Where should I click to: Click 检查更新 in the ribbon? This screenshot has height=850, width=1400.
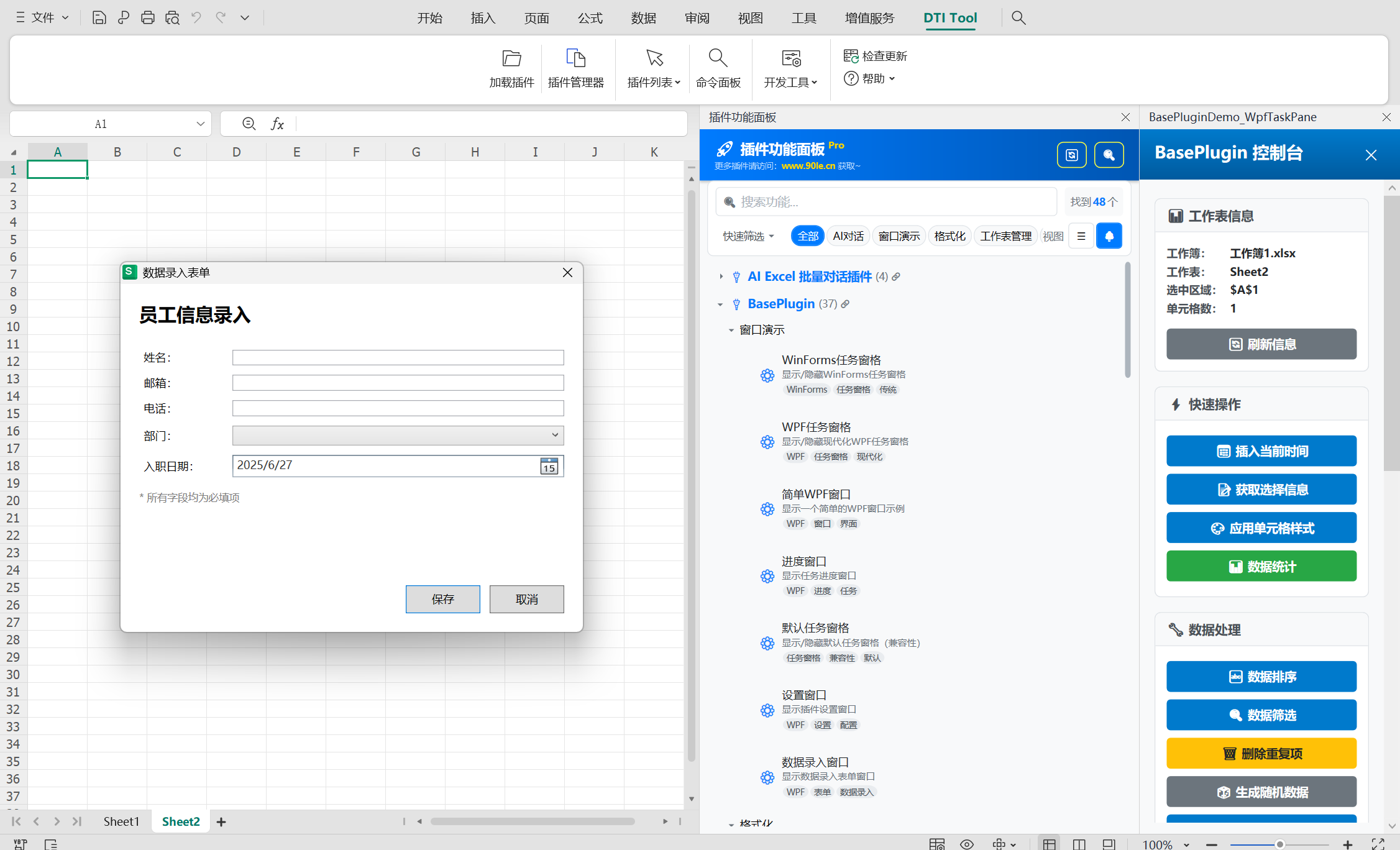pyautogui.click(x=876, y=56)
